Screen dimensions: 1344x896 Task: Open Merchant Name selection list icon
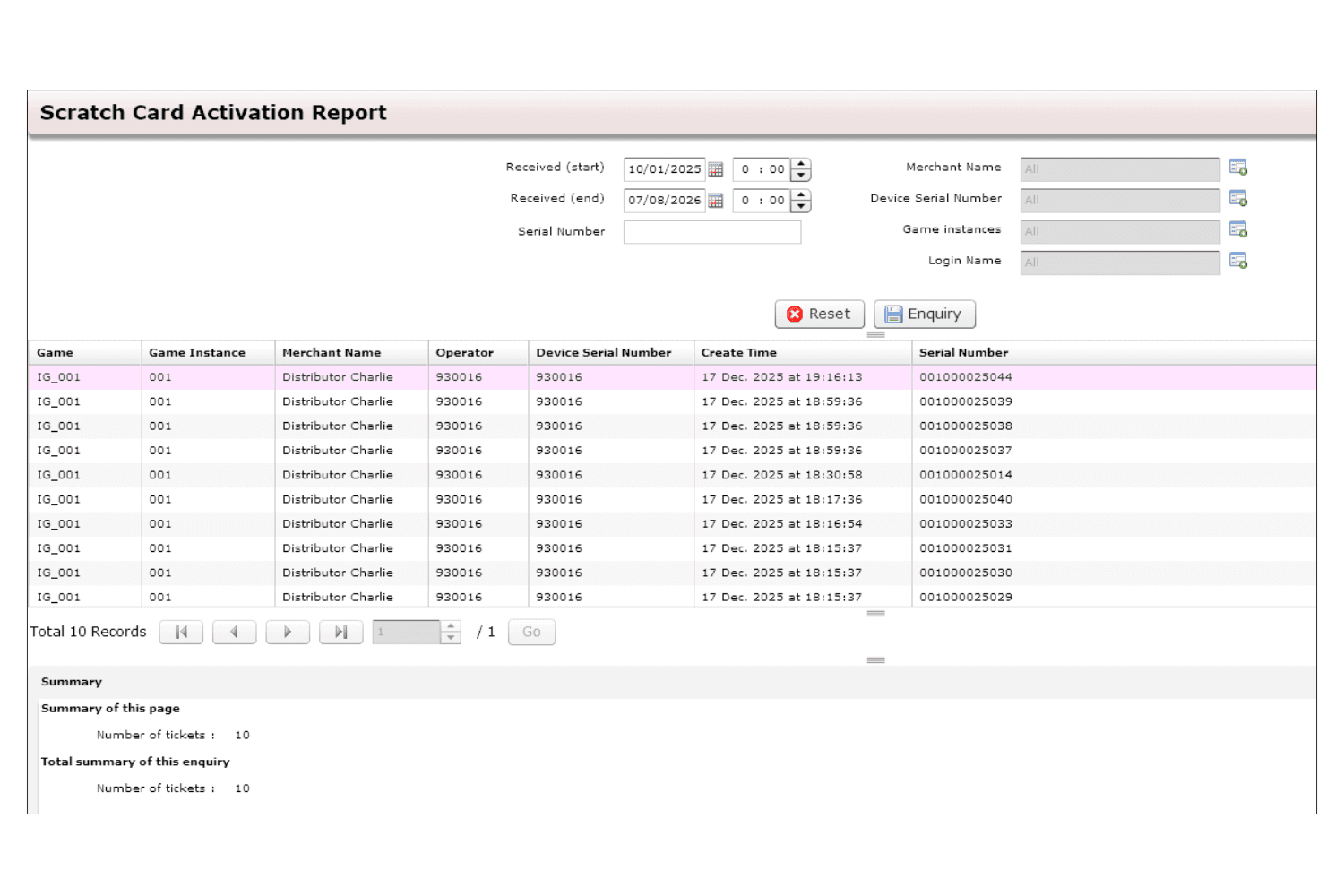[1238, 168]
